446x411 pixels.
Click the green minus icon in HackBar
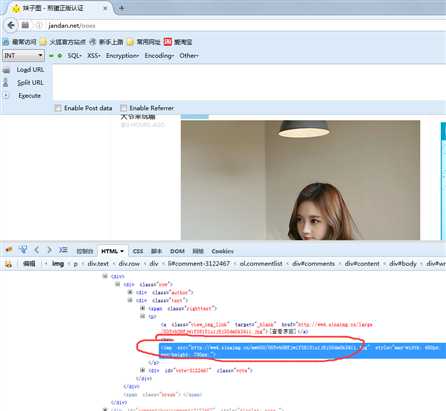coord(51,56)
